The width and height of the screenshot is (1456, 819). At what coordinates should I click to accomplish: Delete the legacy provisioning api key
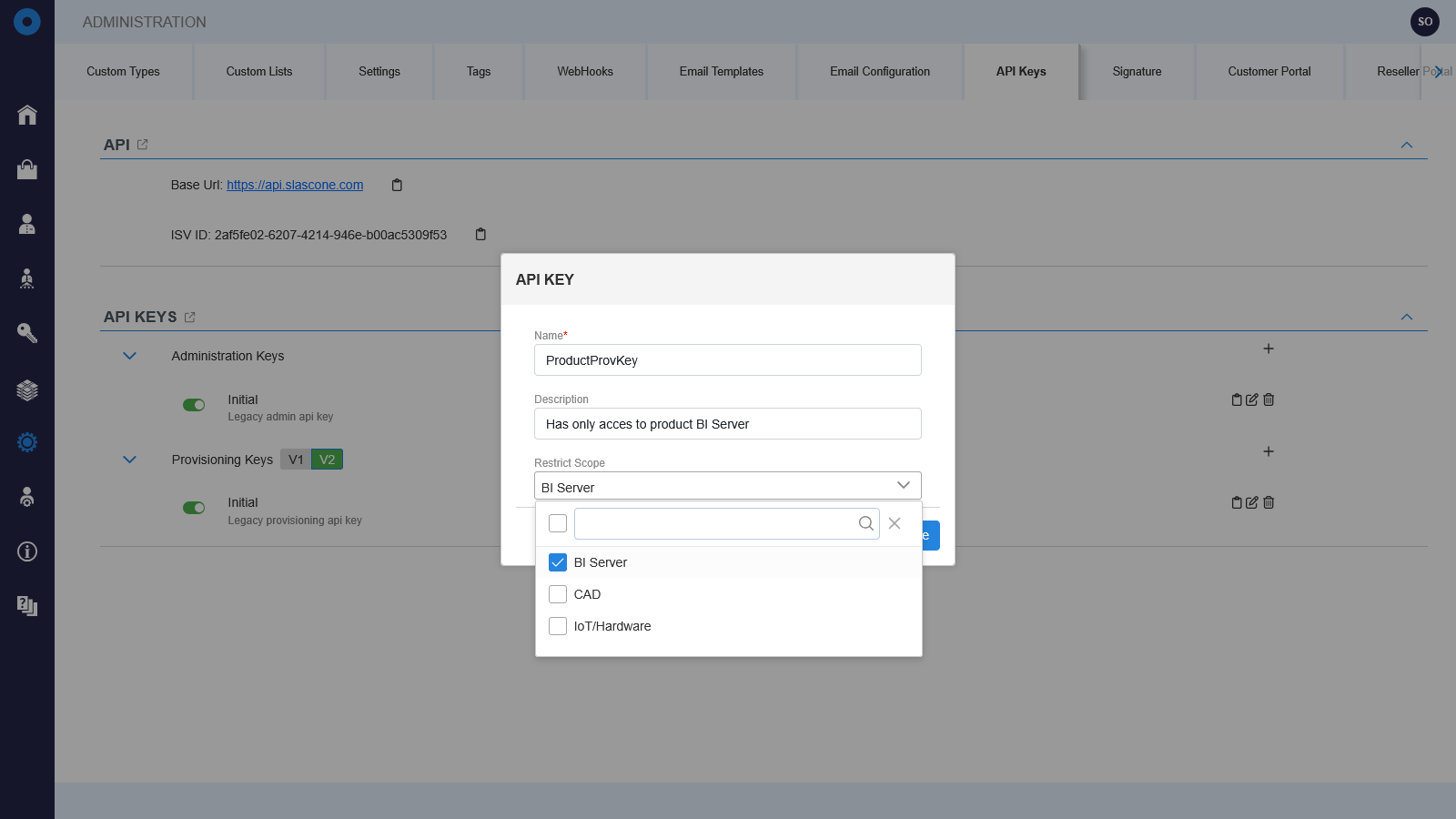pyautogui.click(x=1269, y=502)
